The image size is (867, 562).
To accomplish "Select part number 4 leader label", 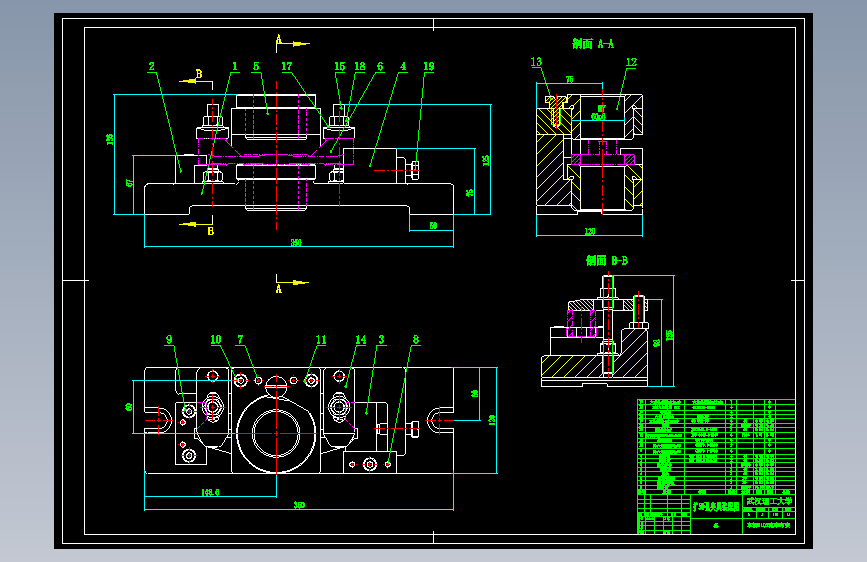I will pos(403,66).
